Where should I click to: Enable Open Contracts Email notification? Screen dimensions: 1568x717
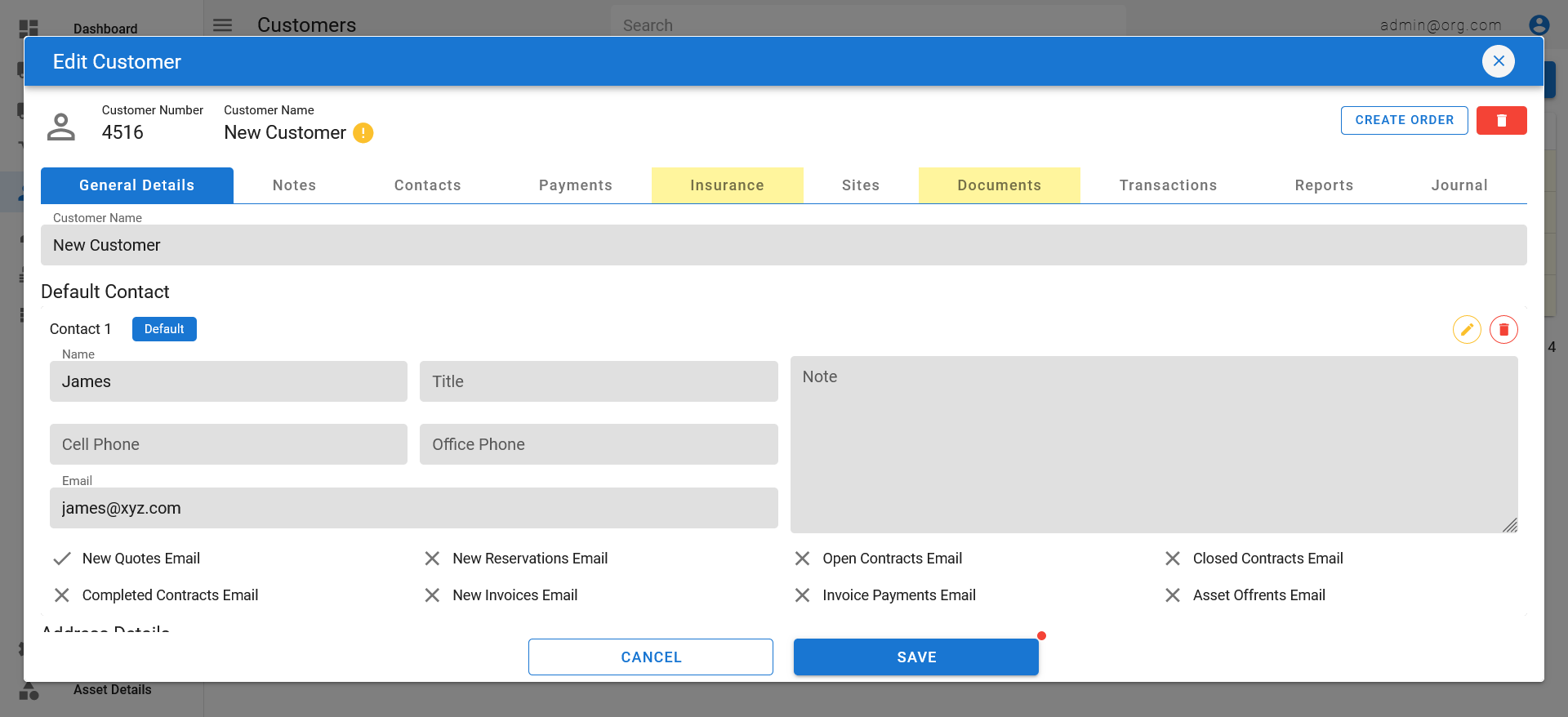(802, 559)
